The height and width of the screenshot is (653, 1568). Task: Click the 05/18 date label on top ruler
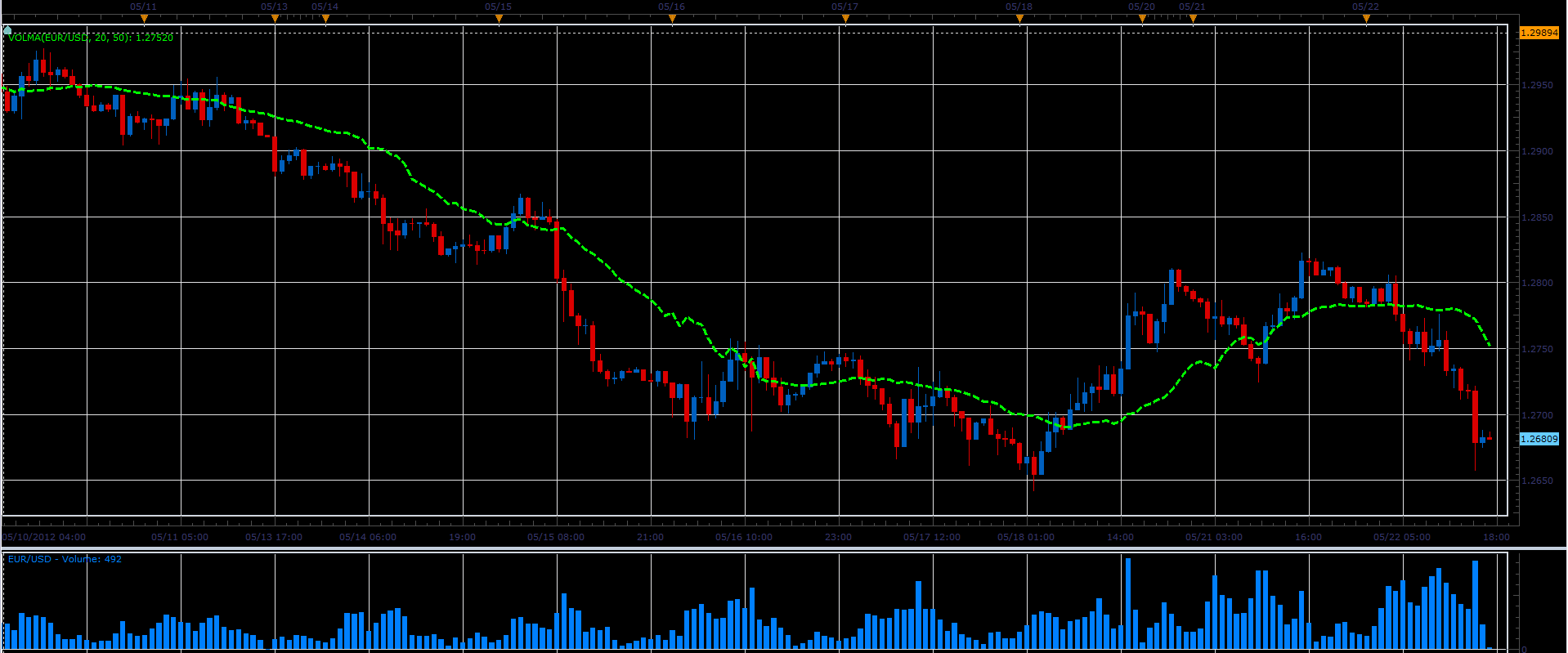1019,7
